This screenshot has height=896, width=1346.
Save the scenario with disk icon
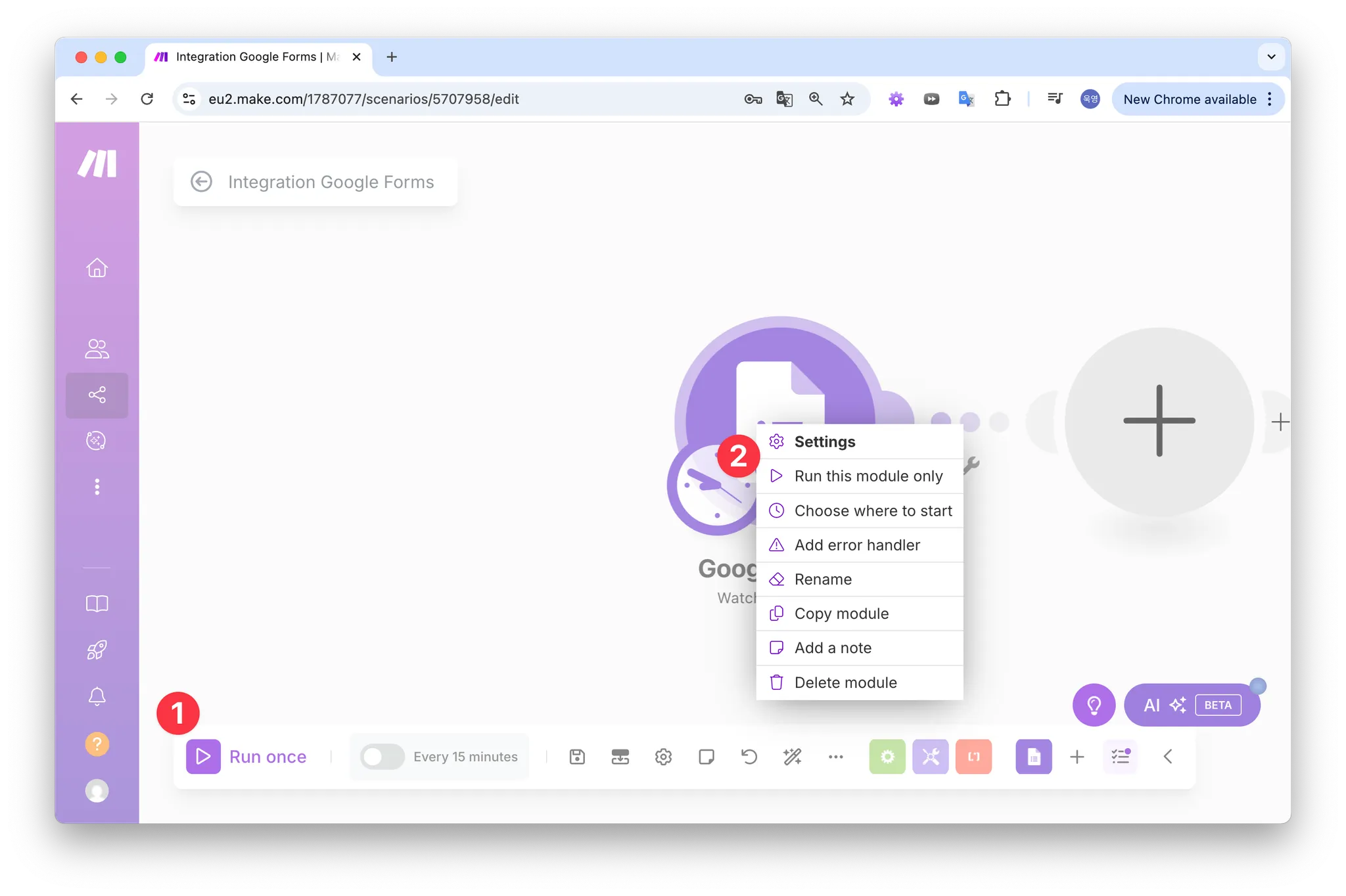click(x=577, y=757)
